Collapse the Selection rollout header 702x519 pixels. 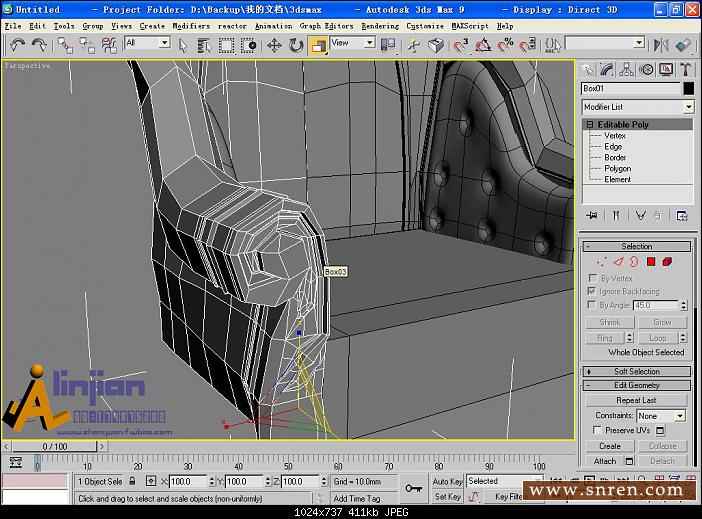point(636,246)
